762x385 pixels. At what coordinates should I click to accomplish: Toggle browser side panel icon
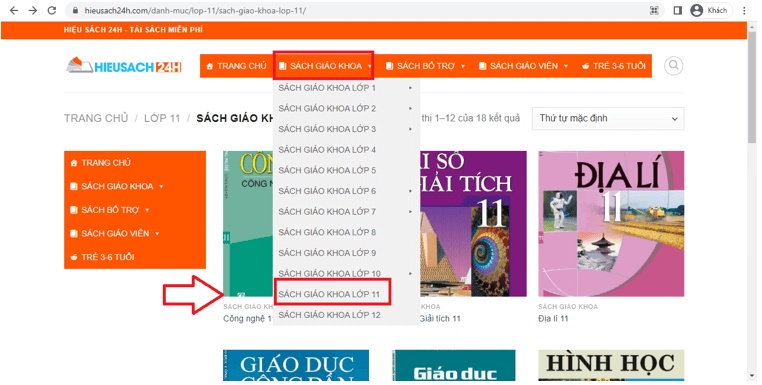(x=677, y=10)
